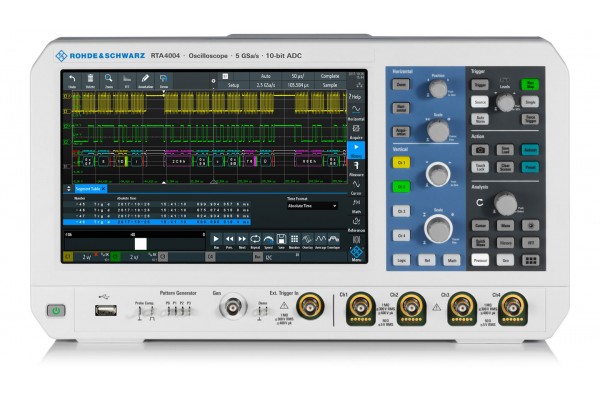The width and height of the screenshot is (600, 400).
Task: Open the R&S Menu diamond icon
Action: [x=356, y=254]
